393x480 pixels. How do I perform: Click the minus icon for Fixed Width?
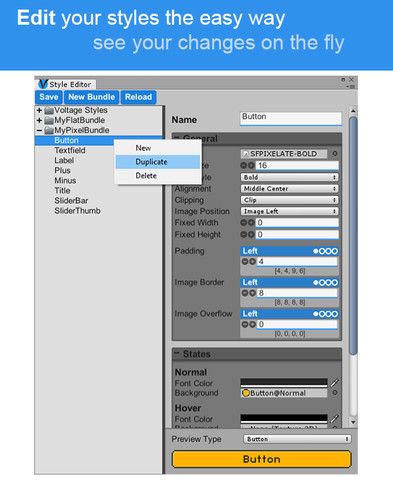[244, 223]
